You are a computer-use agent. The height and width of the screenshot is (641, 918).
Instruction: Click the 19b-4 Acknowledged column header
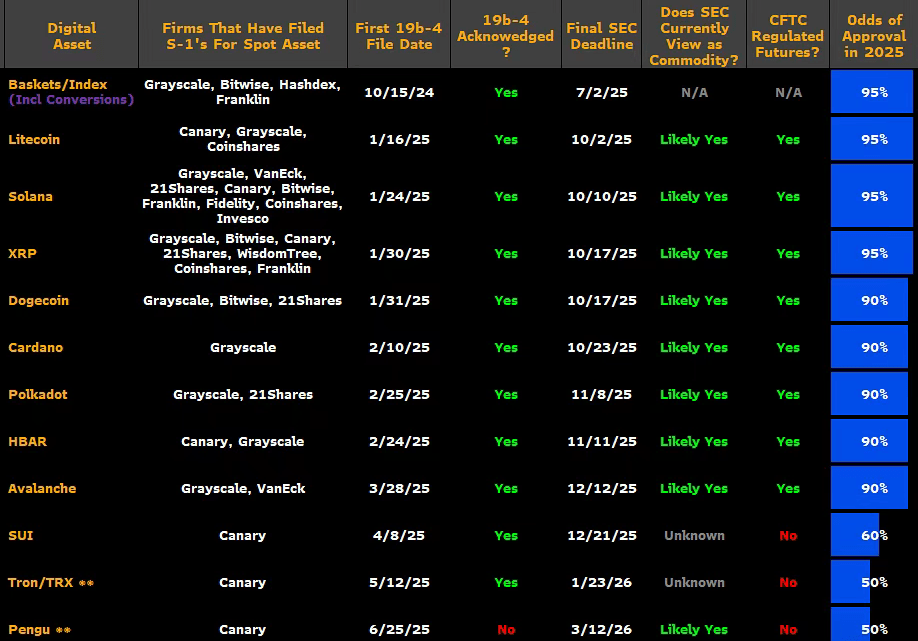pos(506,36)
